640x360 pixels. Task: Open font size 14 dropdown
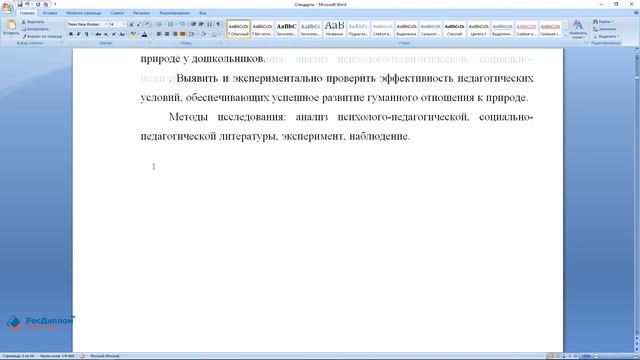124,24
